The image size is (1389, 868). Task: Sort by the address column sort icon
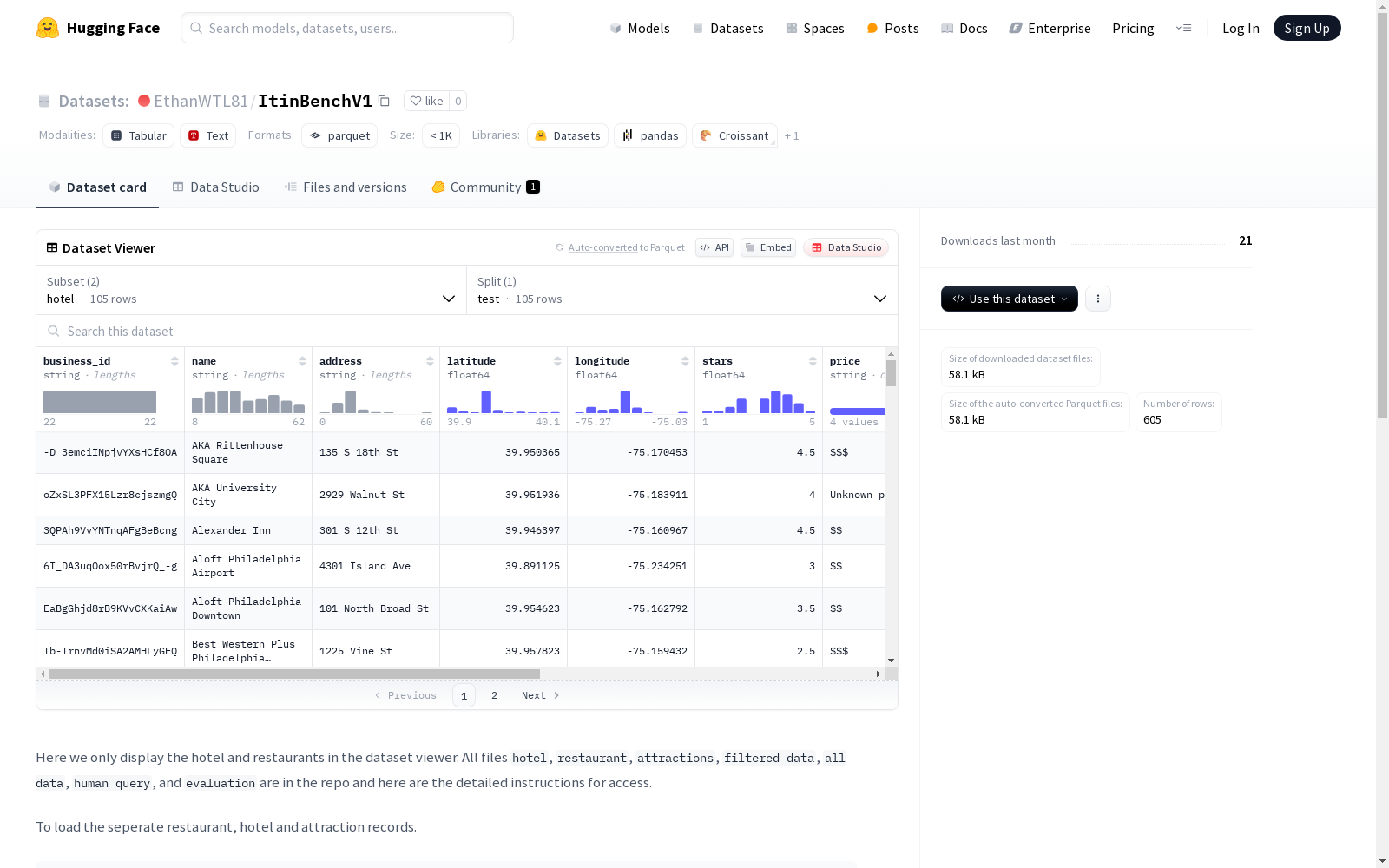pos(430,361)
